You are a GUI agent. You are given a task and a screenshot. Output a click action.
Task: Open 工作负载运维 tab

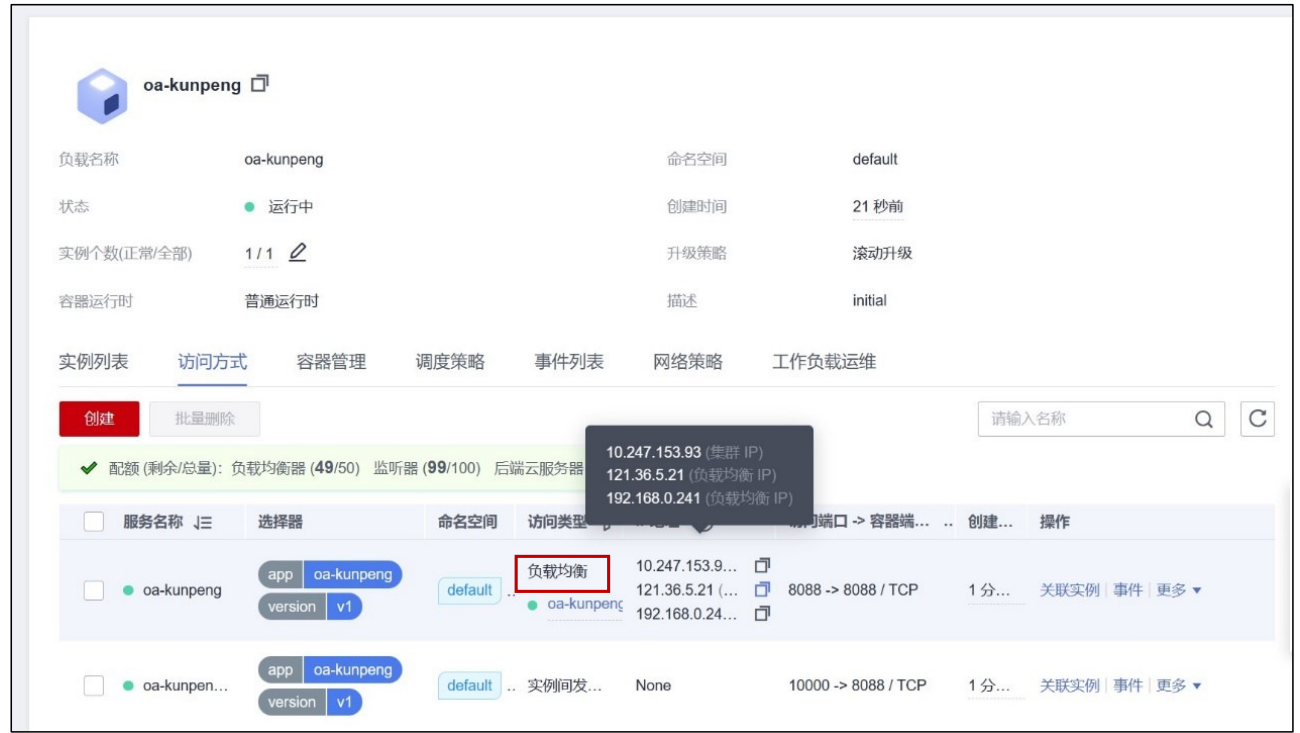pyautogui.click(x=824, y=362)
